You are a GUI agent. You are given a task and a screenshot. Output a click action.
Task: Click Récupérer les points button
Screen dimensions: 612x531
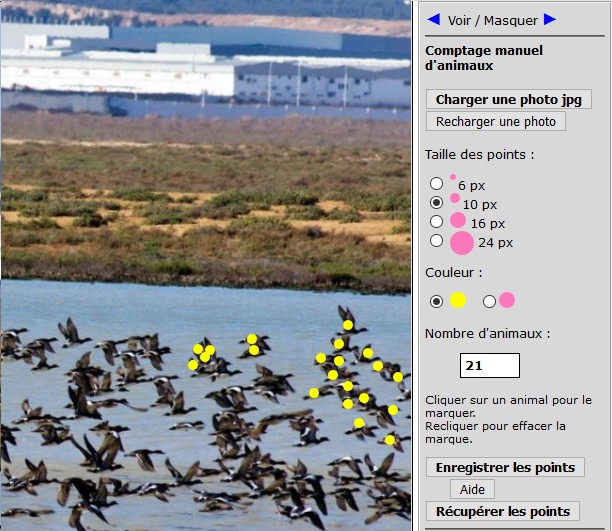tap(503, 511)
